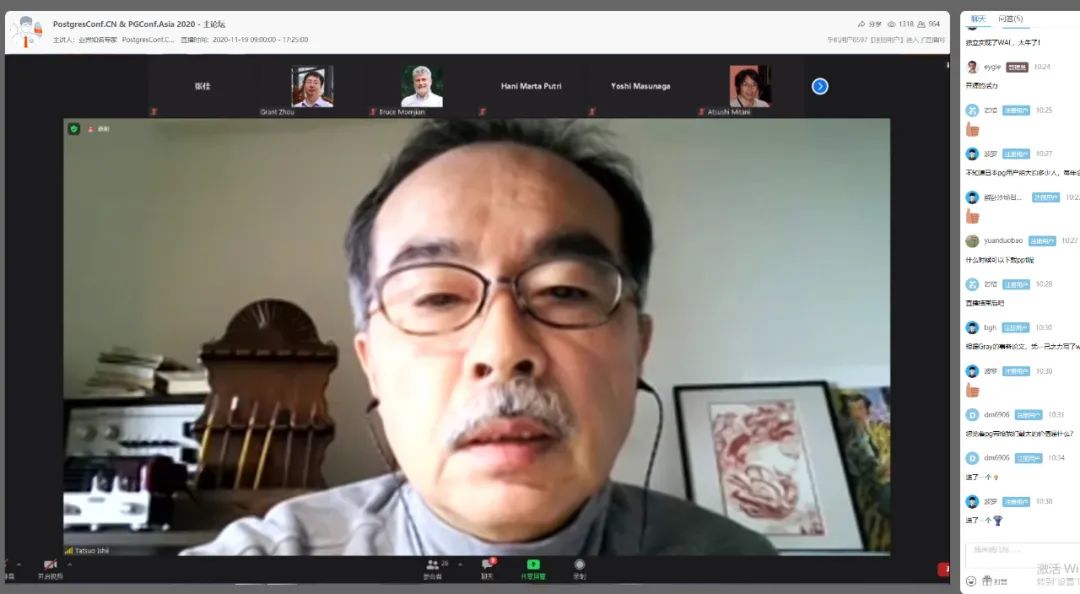Click yuanduobao's avatar in chat
This screenshot has height=594, width=1080.
tap(972, 240)
